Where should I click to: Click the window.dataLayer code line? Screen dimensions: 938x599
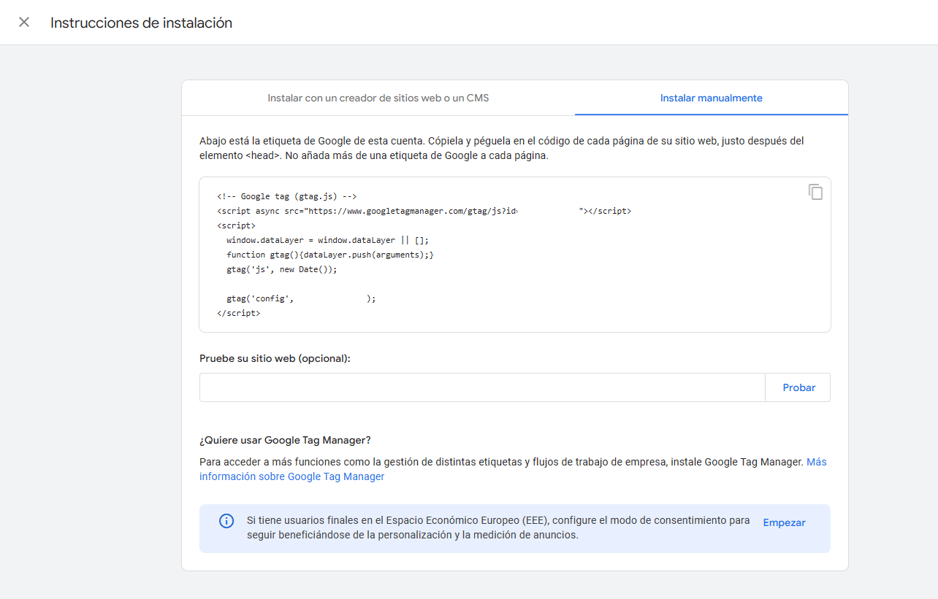327,241
